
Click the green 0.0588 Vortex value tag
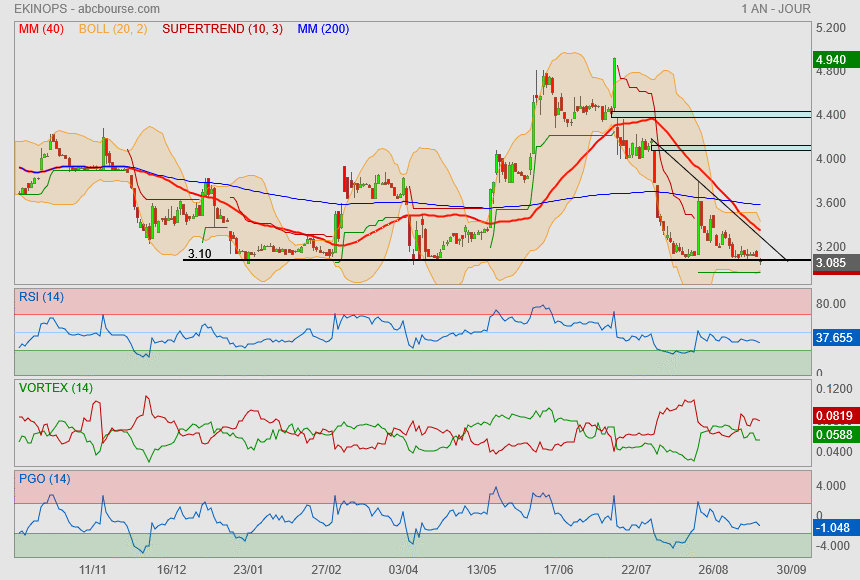834,434
